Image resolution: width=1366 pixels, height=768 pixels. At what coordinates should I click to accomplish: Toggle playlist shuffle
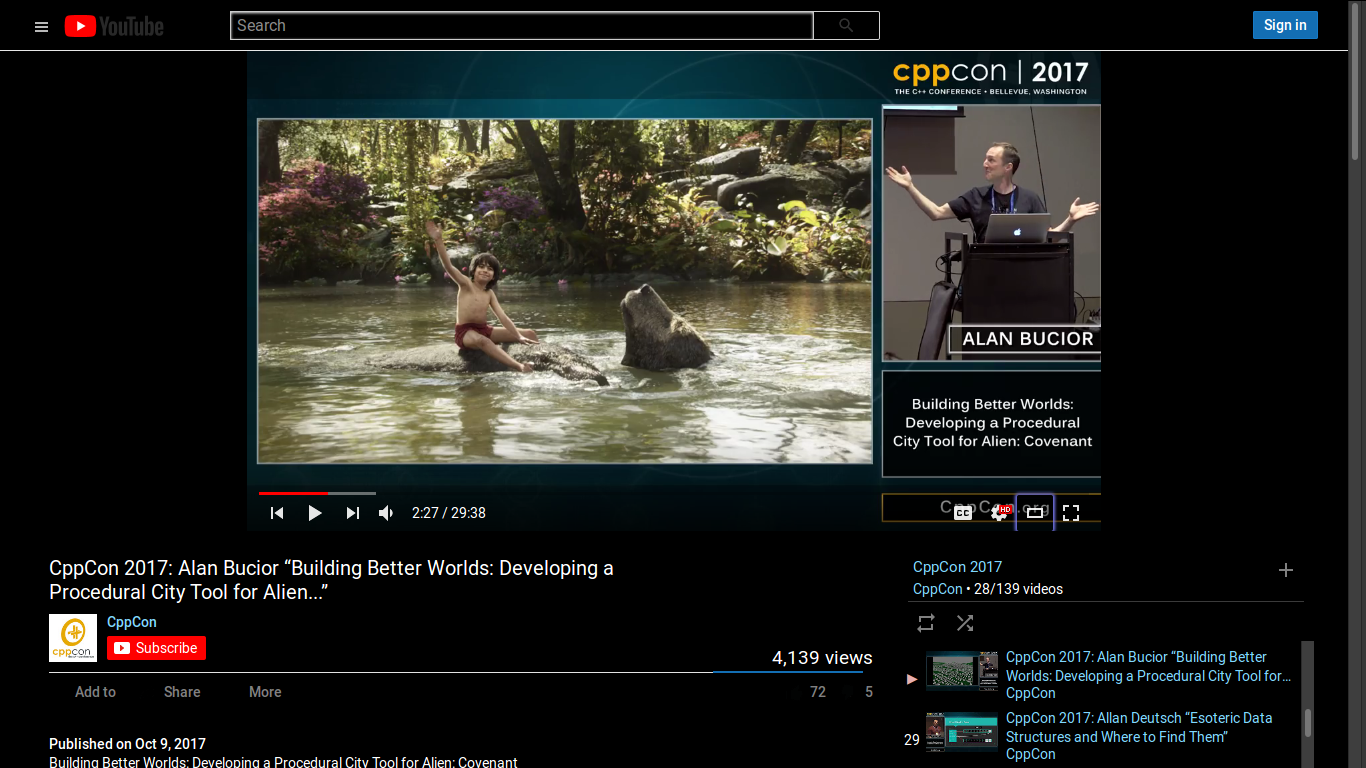[x=964, y=623]
